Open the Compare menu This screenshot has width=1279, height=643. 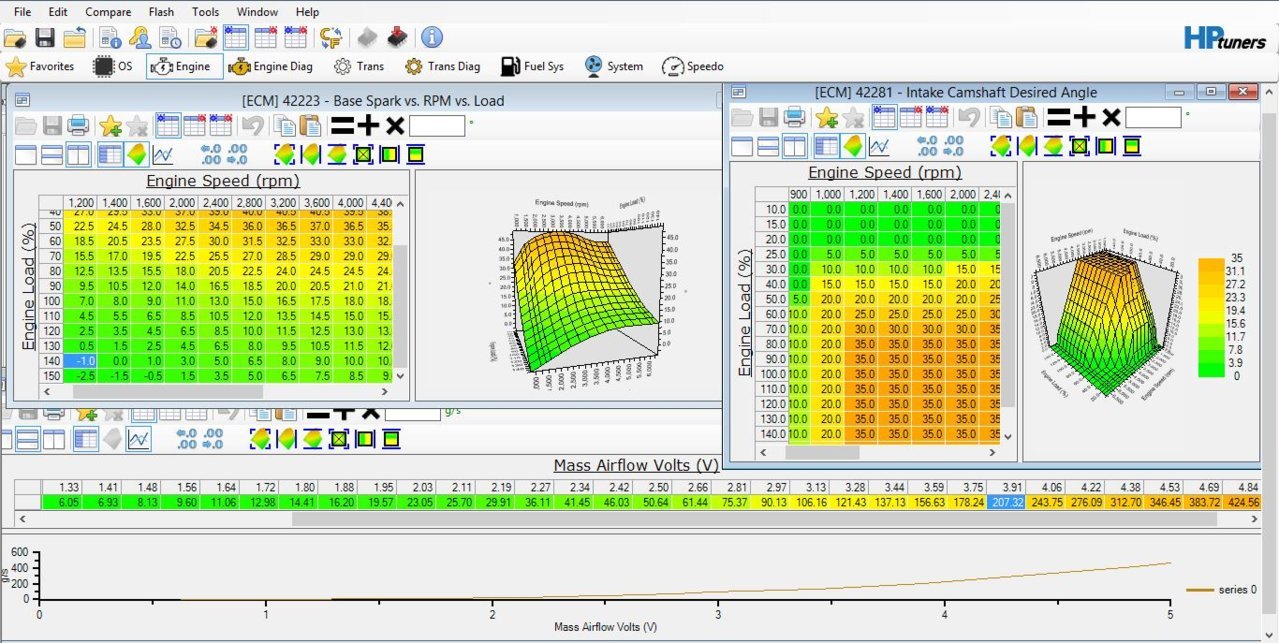pos(107,12)
